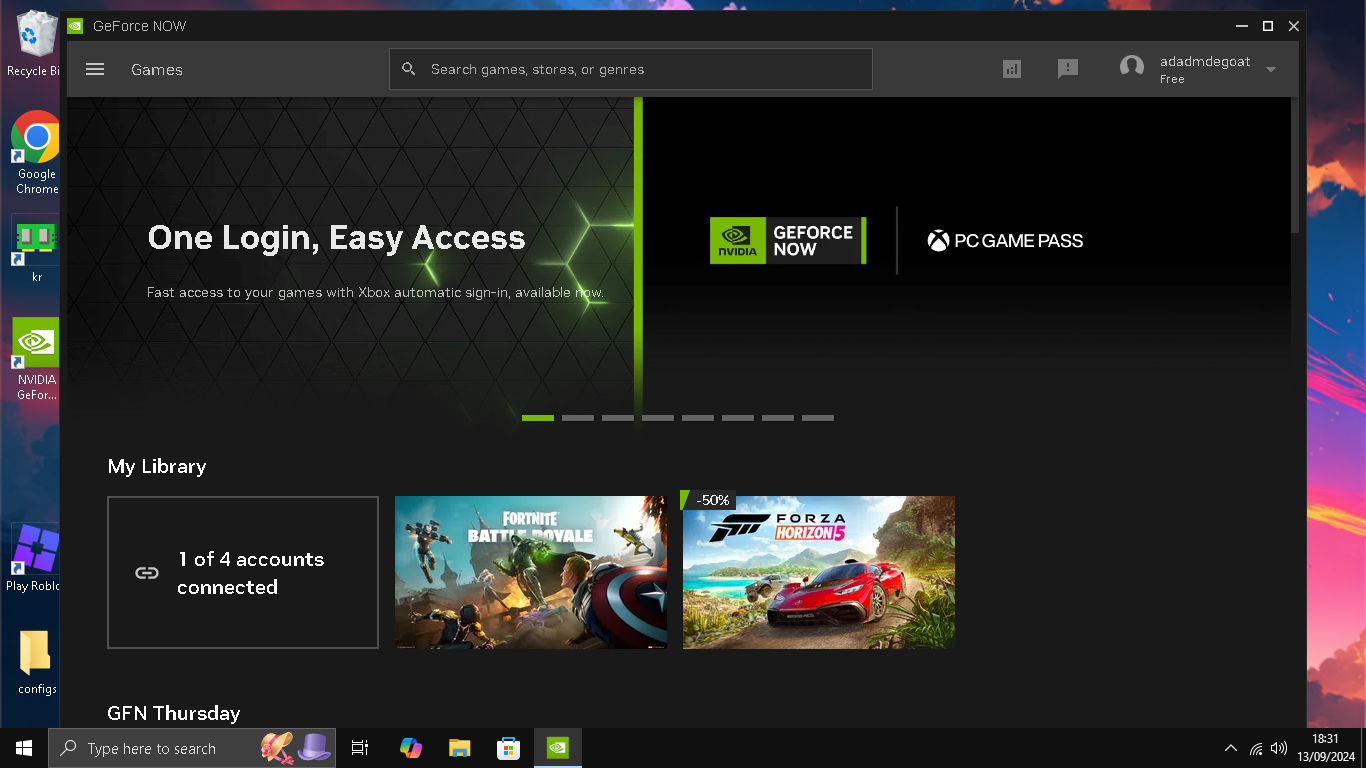Click the search magnifier icon

click(x=408, y=69)
